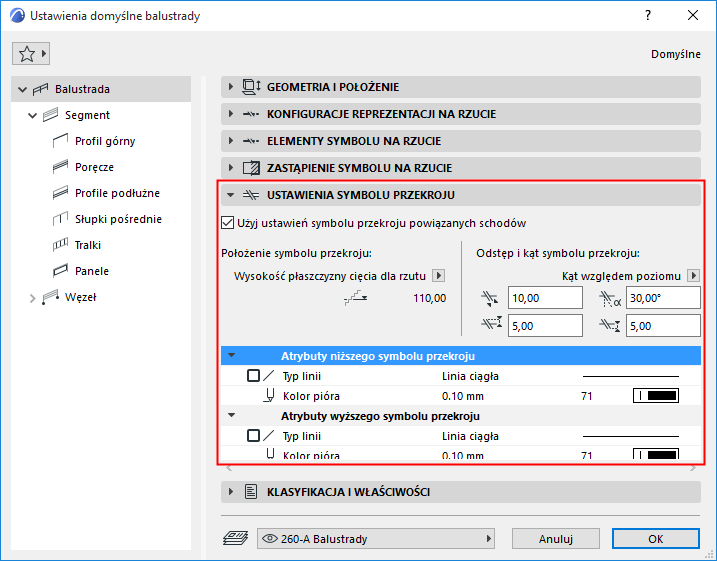Toggle lower symbol Typ linii checkbox

[x=253, y=376]
